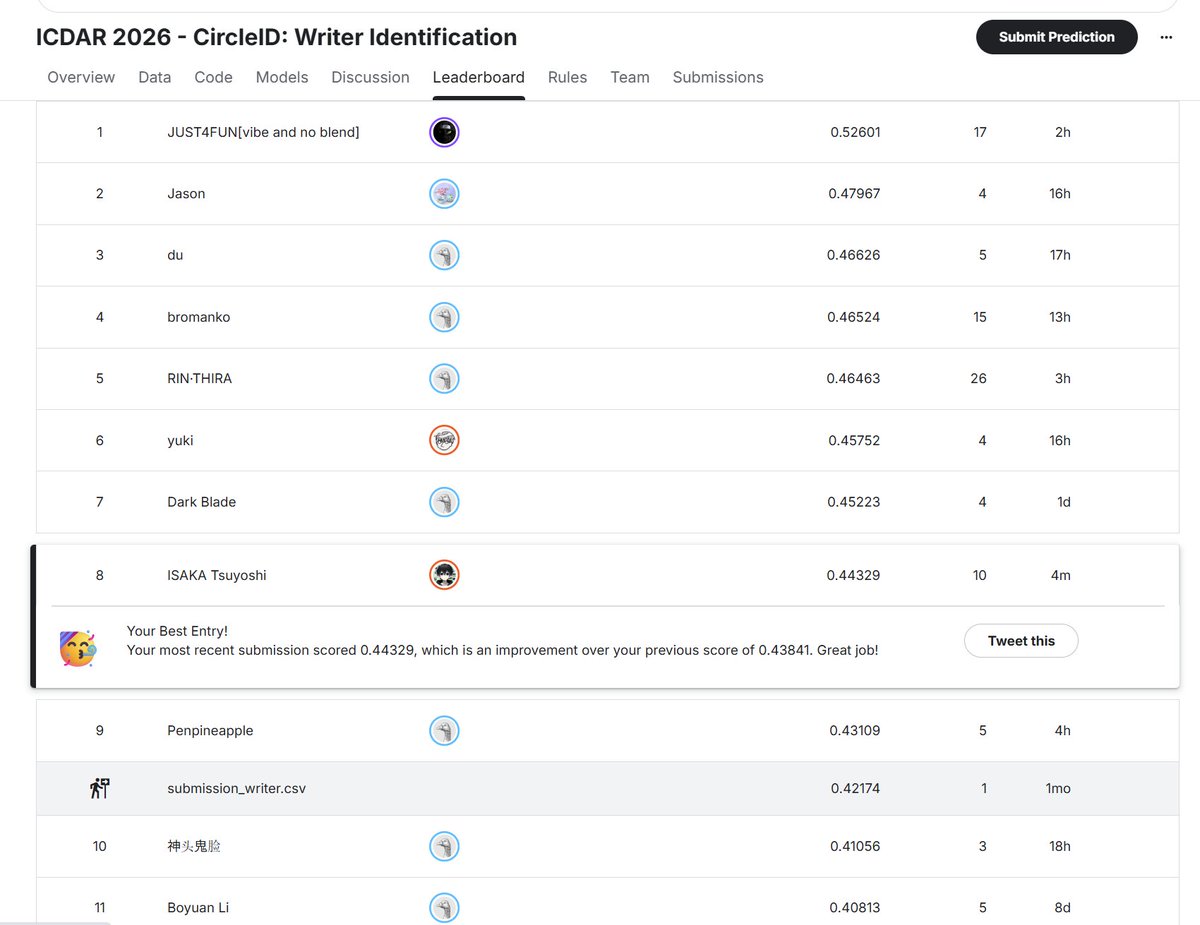Click the last submission time 4m
The image size is (1200, 925).
pos(1060,575)
